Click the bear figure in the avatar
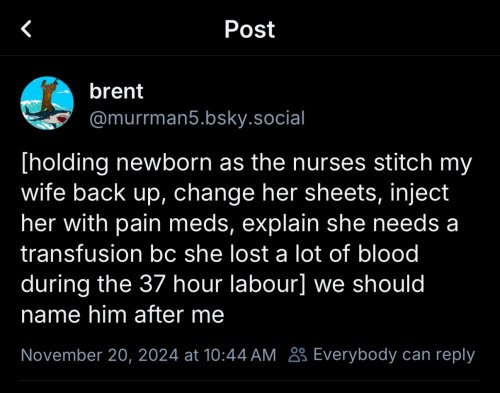500x393 pixels. (49, 94)
